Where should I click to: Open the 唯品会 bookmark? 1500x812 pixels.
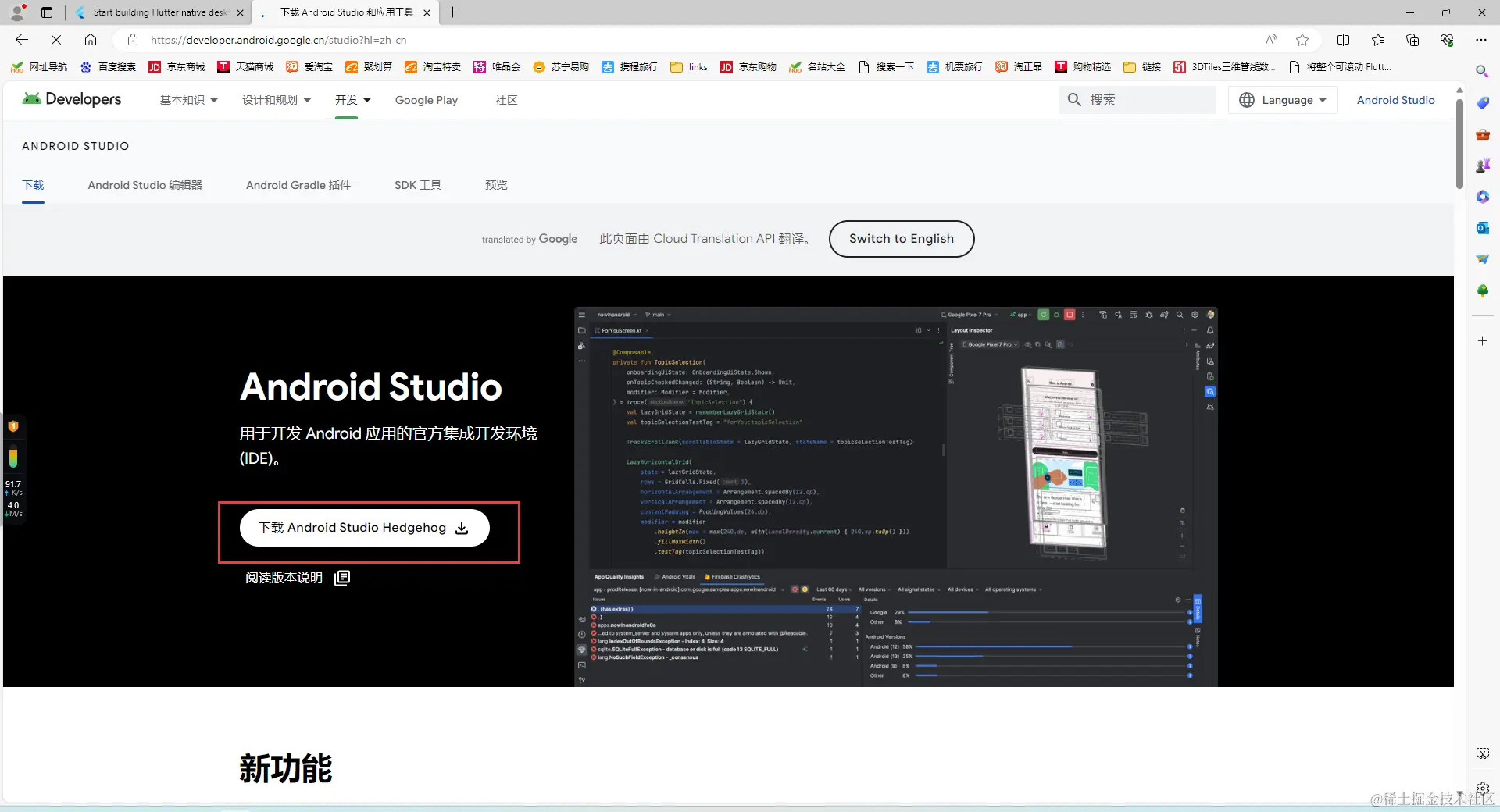[497, 67]
